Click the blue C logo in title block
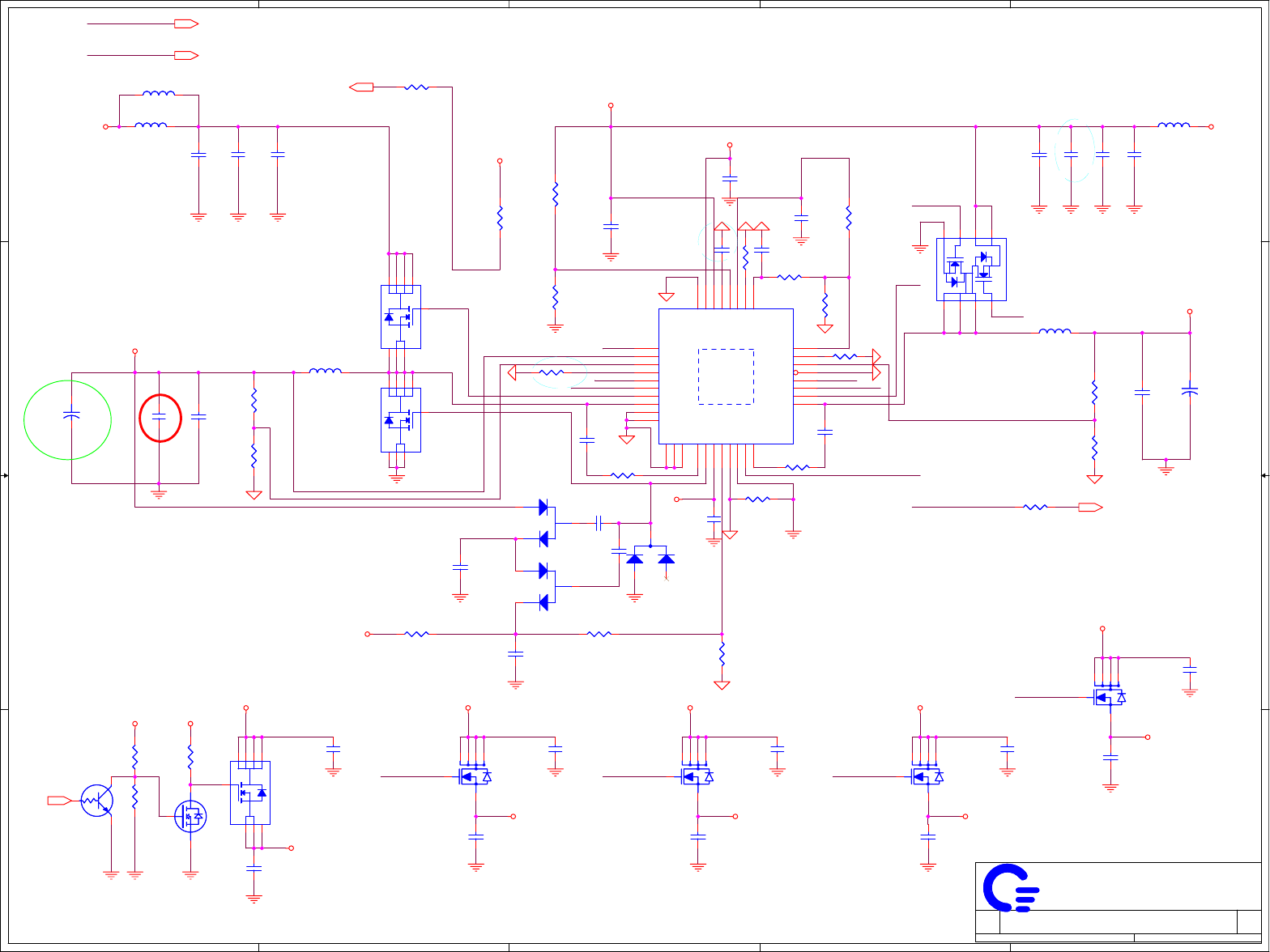 coord(1011,888)
